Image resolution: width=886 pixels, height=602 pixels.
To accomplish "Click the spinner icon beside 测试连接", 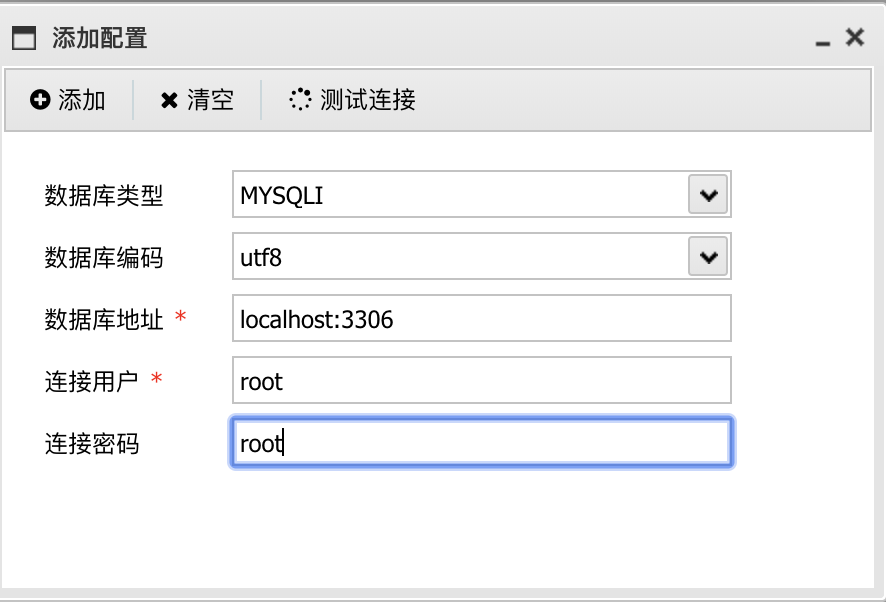I will click(x=298, y=100).
